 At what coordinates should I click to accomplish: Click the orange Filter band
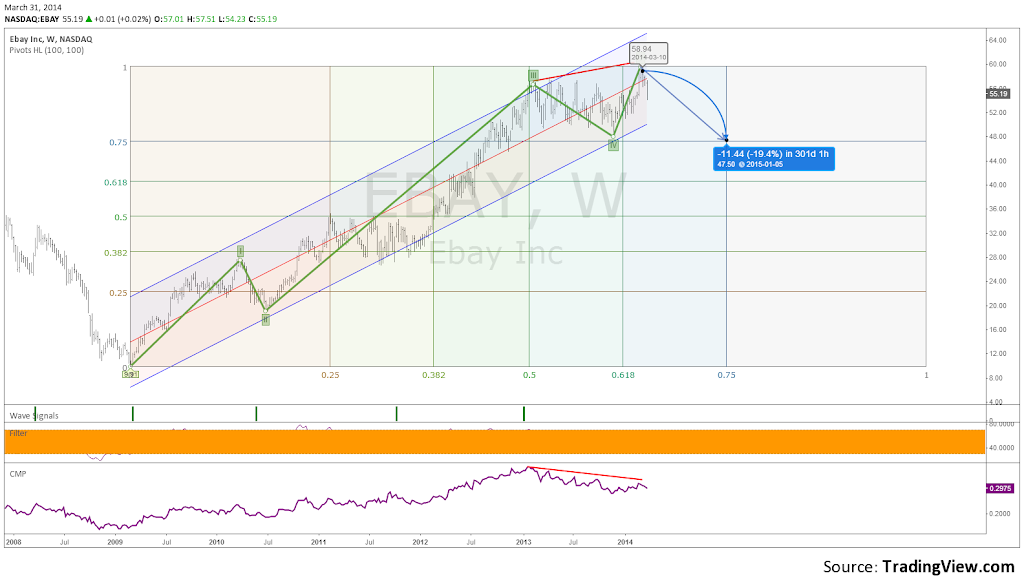pyautogui.click(x=494, y=442)
